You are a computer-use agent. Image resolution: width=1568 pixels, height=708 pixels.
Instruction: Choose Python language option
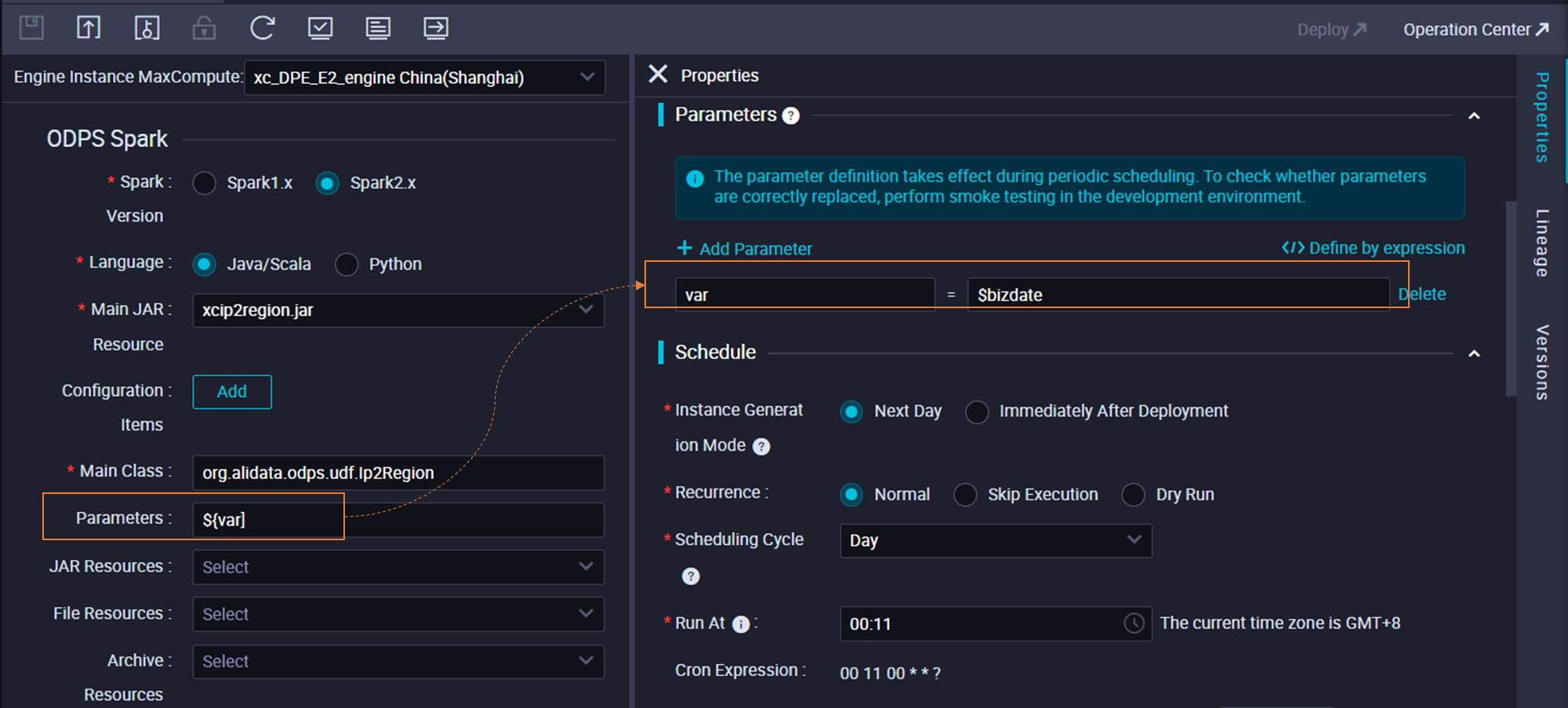347,265
